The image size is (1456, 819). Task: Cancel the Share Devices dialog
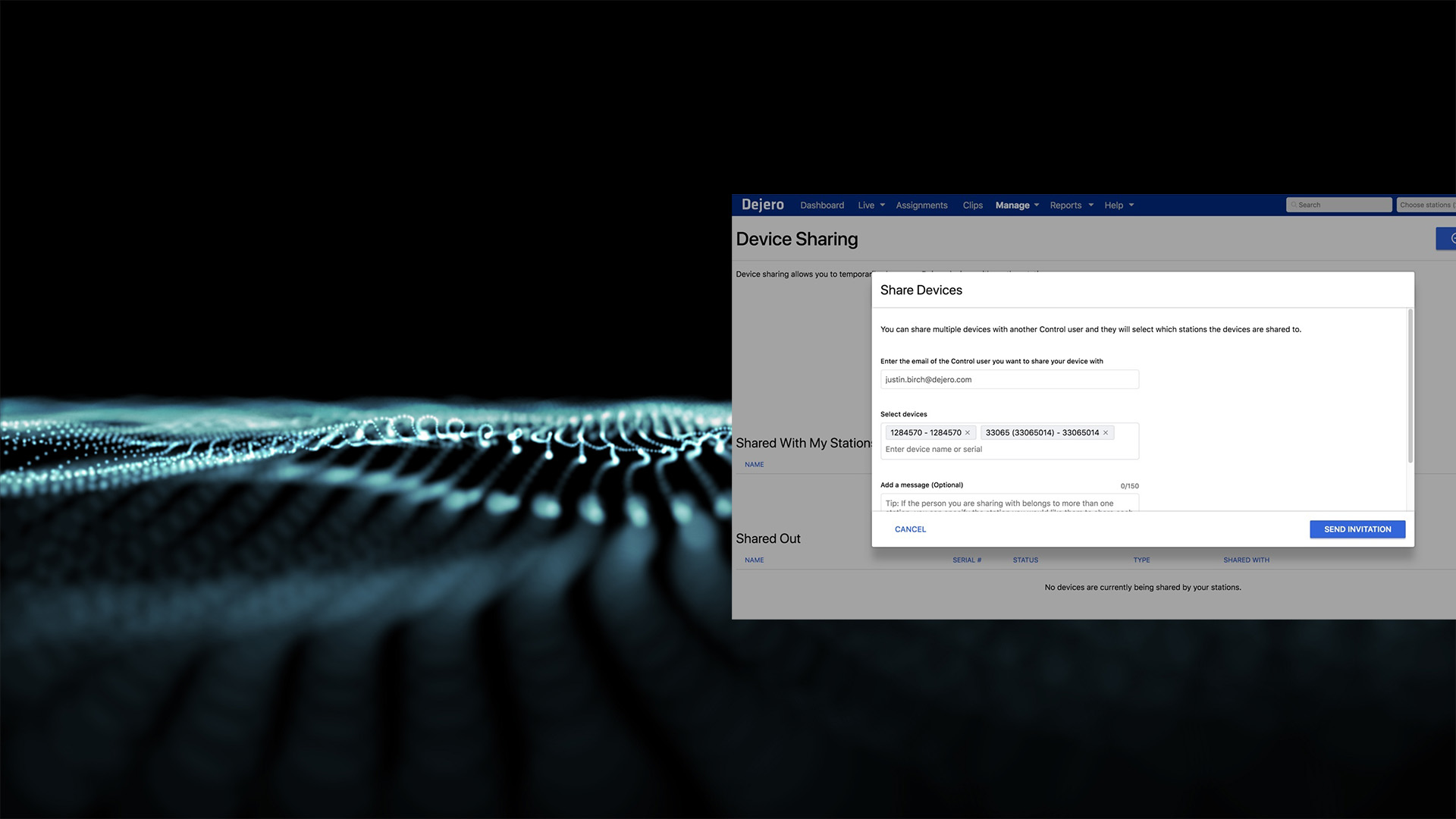(910, 529)
